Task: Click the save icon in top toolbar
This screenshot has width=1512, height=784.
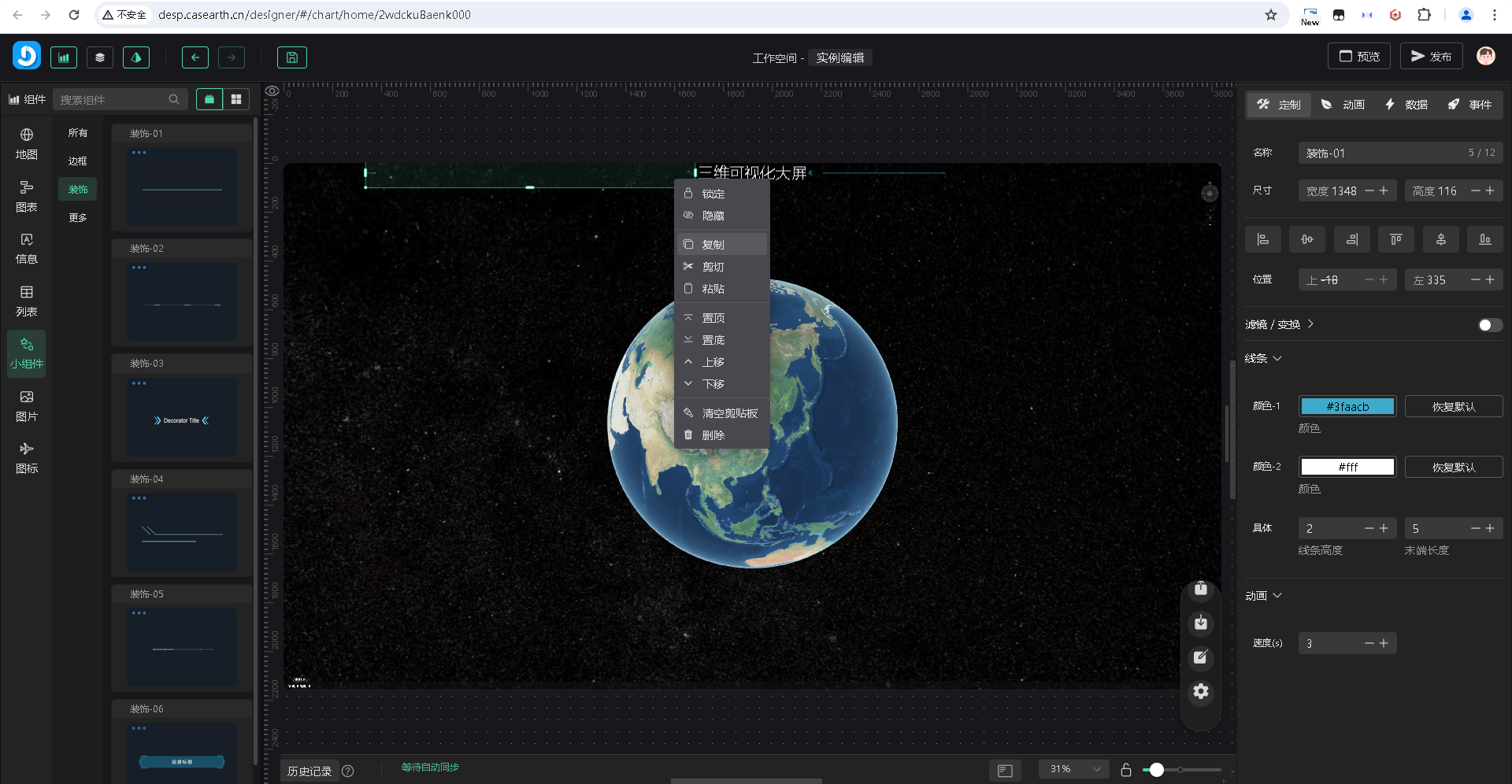Action: click(291, 57)
